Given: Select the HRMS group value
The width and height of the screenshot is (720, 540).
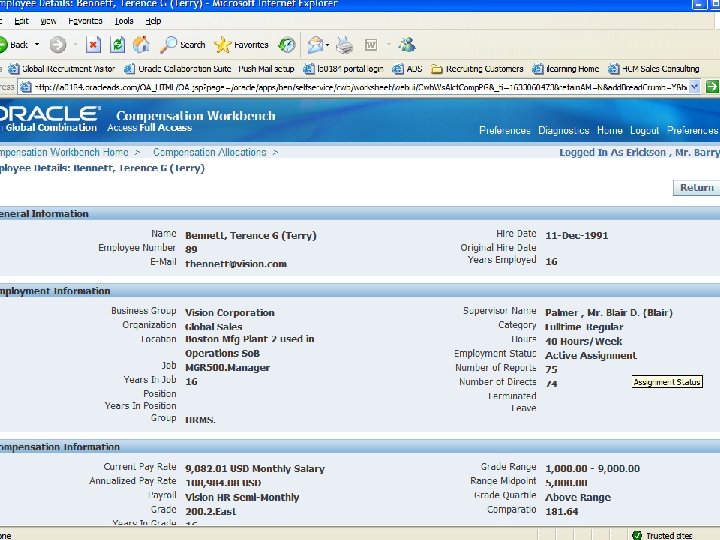Looking at the screenshot, I should 200,420.
